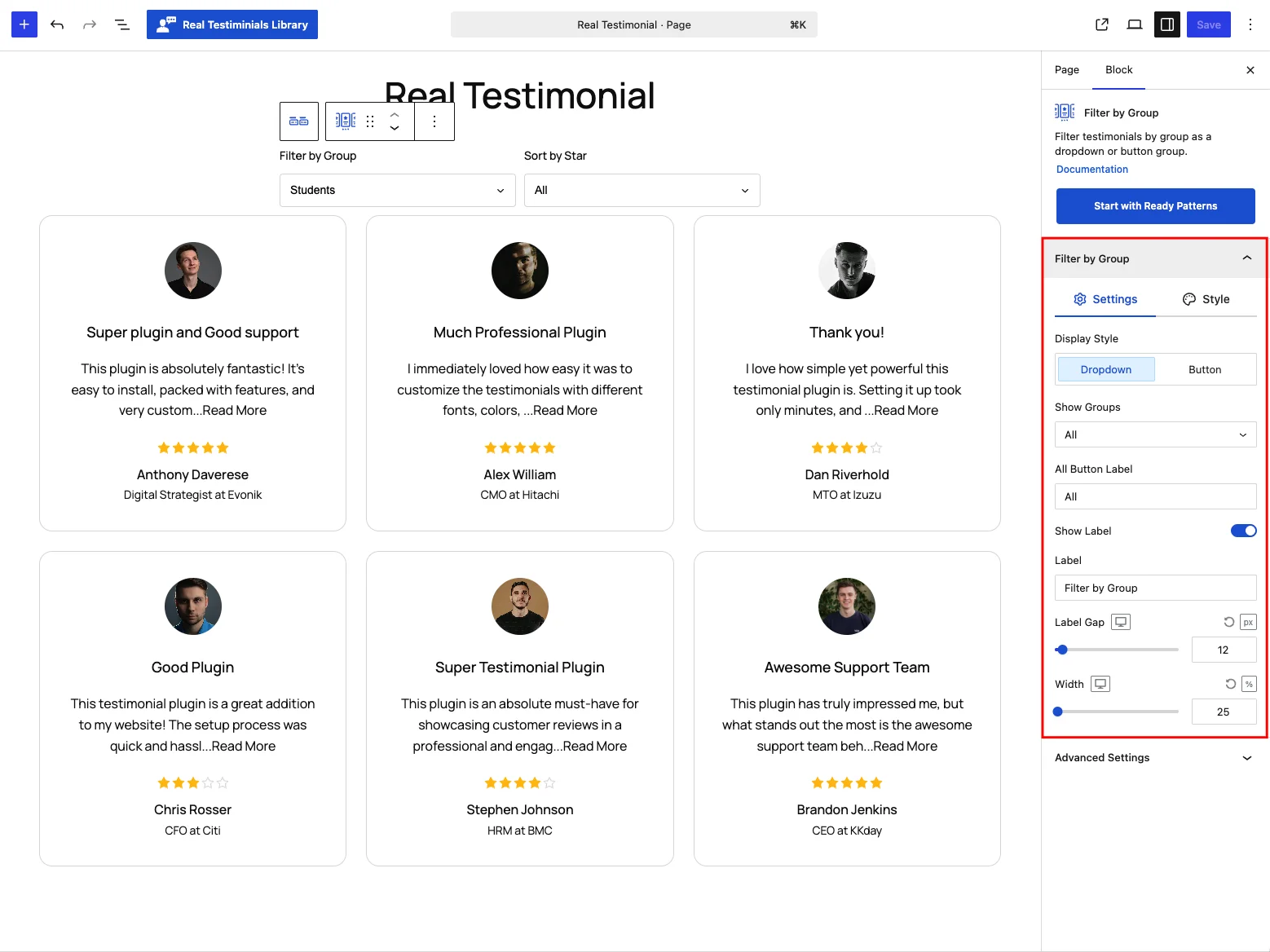The width and height of the screenshot is (1270, 952).
Task: Change Width percent unit
Action: tap(1249, 684)
